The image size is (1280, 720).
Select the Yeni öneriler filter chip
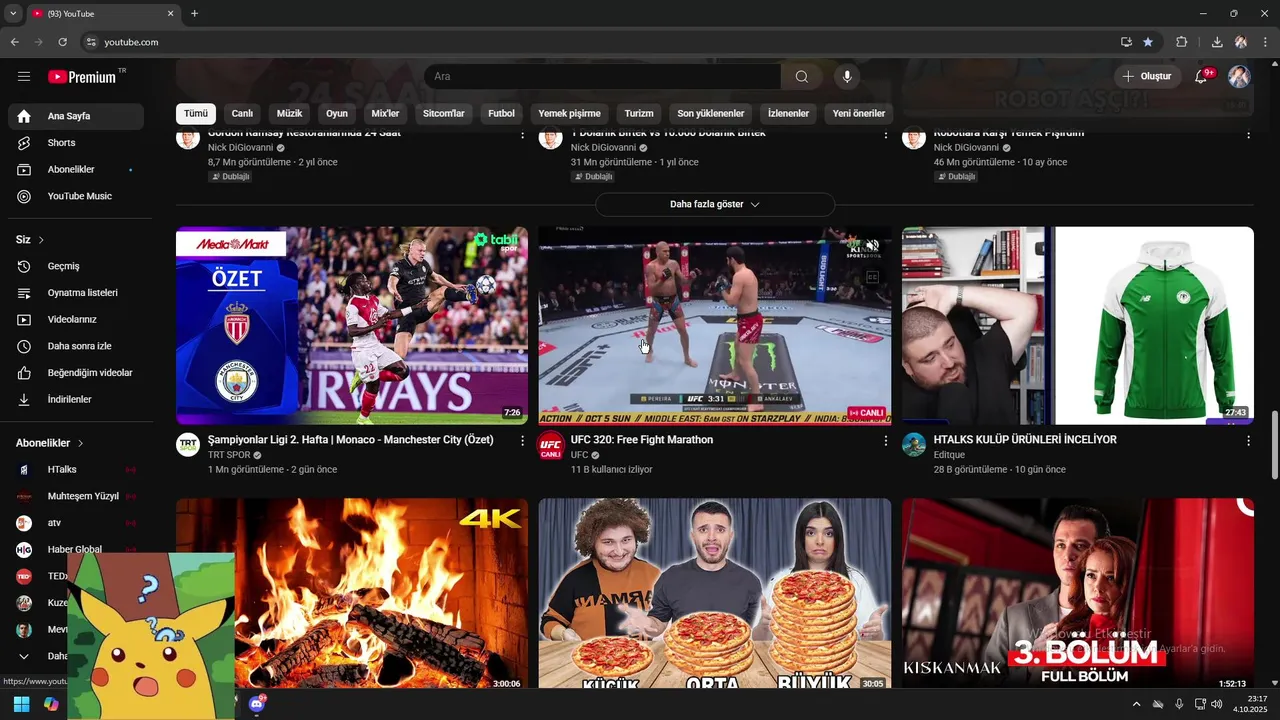(x=859, y=114)
